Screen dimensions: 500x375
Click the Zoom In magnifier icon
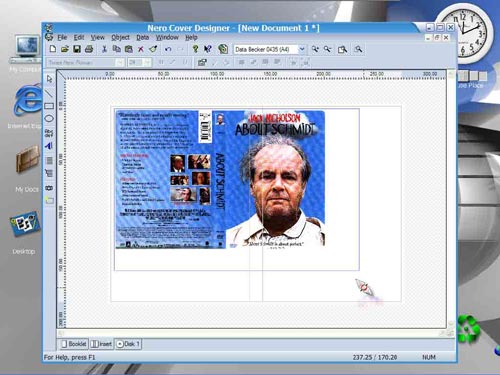pos(315,49)
